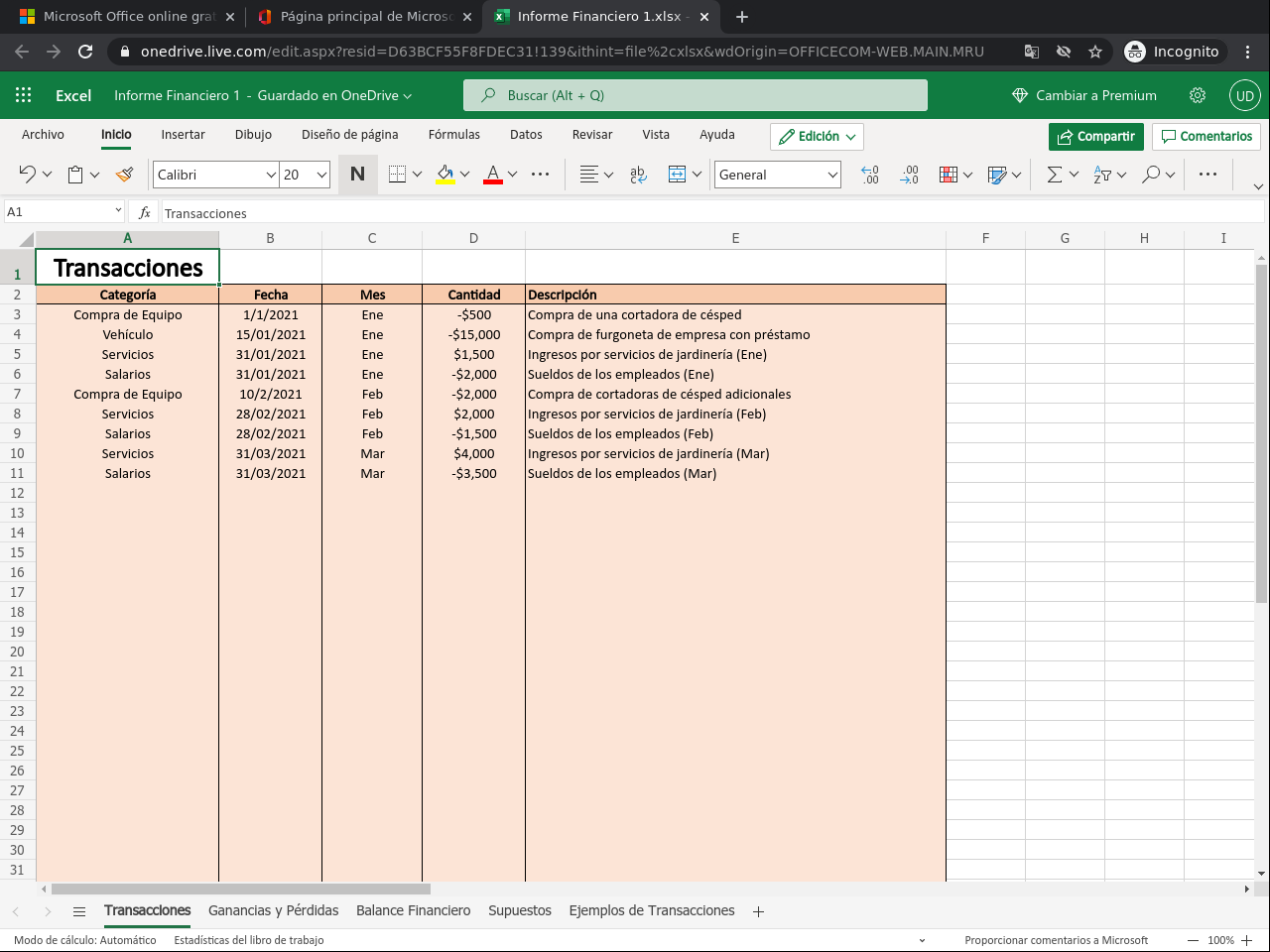Click the Buscar search field

pos(695,95)
